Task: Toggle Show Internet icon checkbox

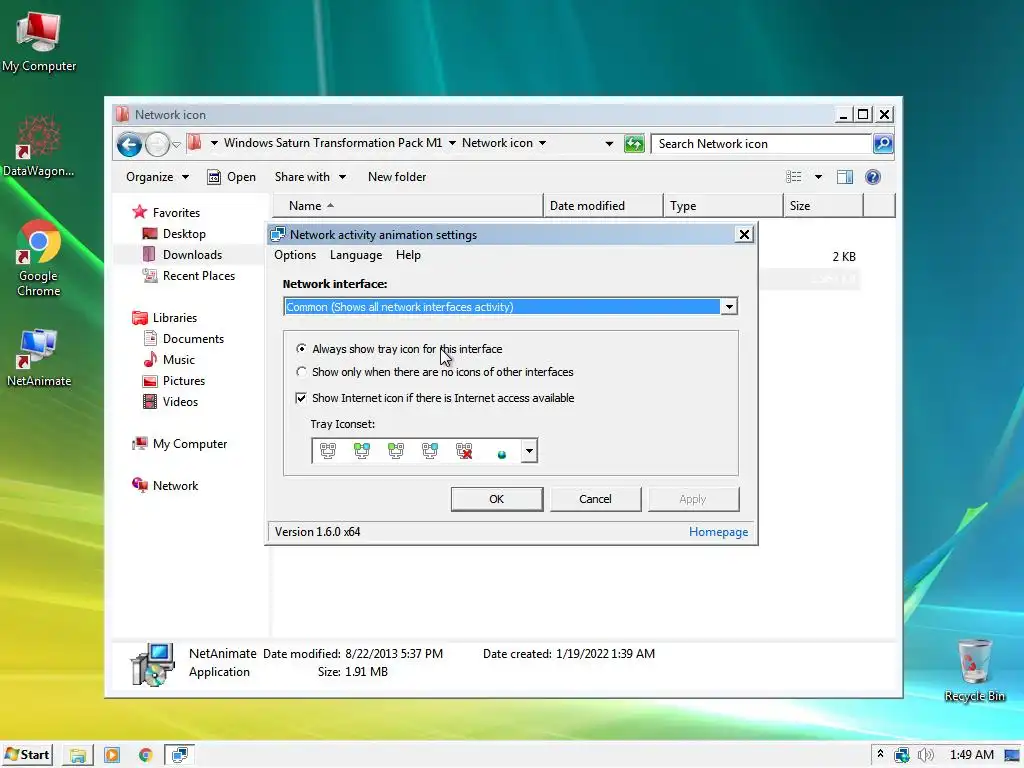Action: point(301,398)
